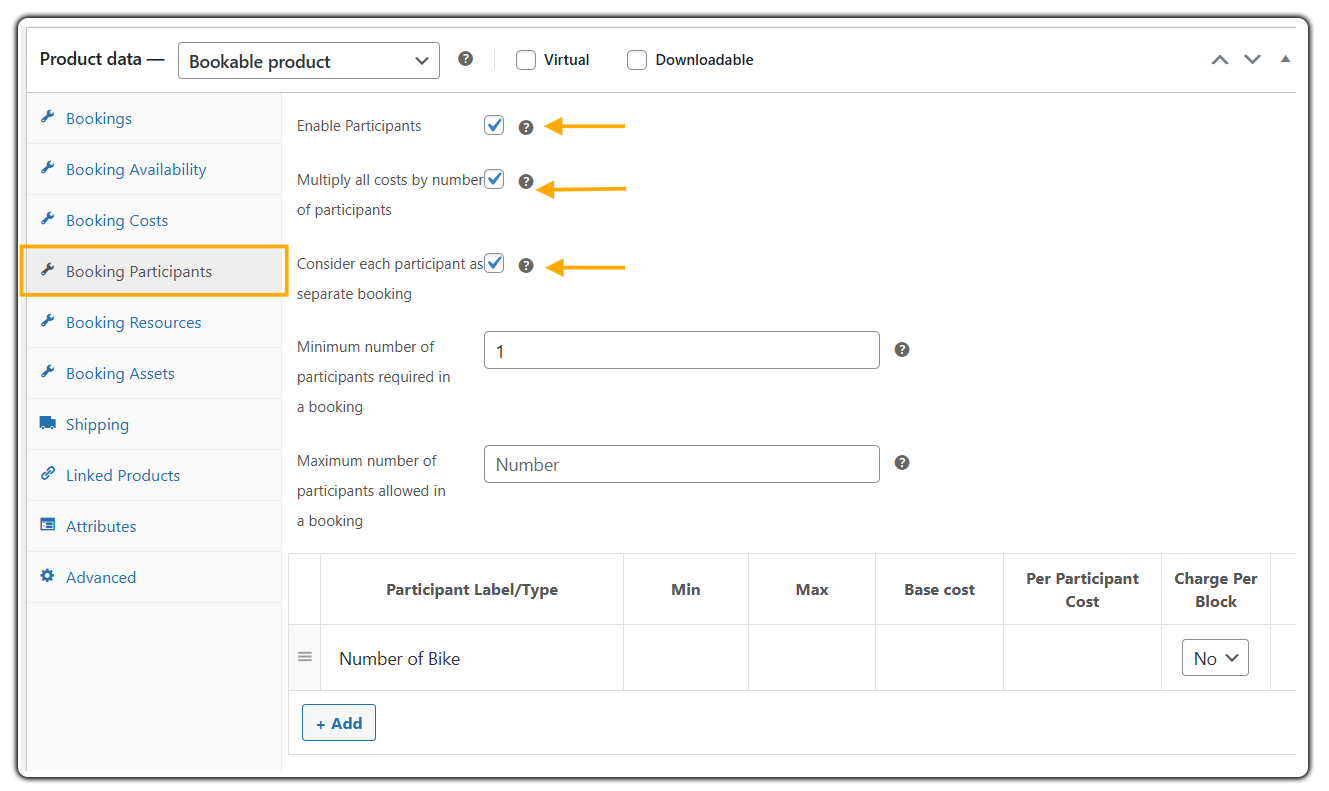The height and width of the screenshot is (791, 1329).
Task: Open the Linked Products tab
Action: (154, 475)
